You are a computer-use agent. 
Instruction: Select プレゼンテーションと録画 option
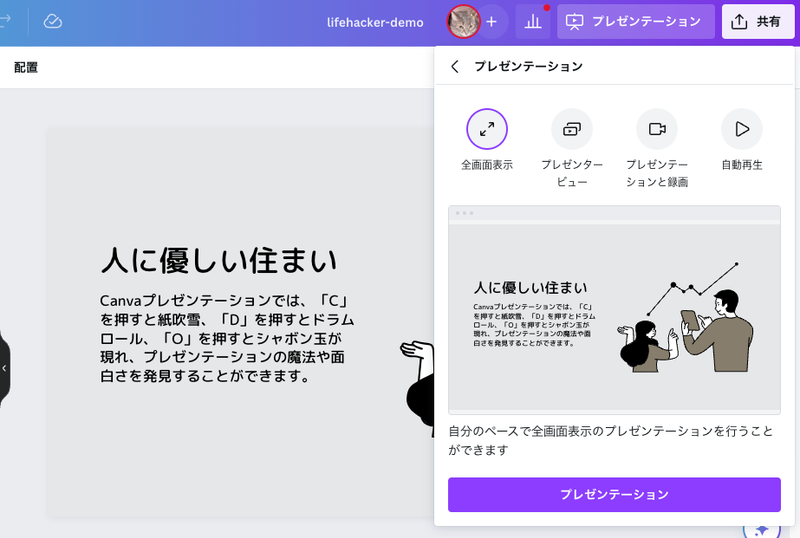click(657, 148)
